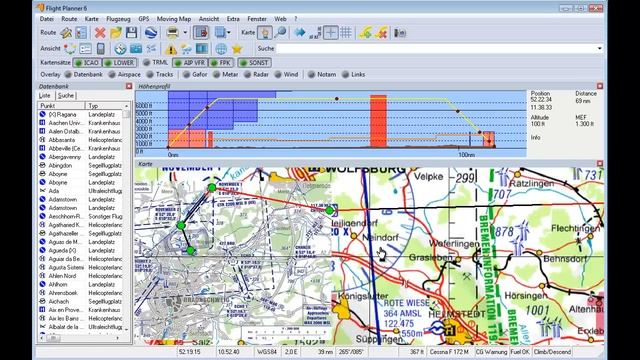
Task: Select the Abingdon entry in the list
Action: pyautogui.click(x=81, y=165)
